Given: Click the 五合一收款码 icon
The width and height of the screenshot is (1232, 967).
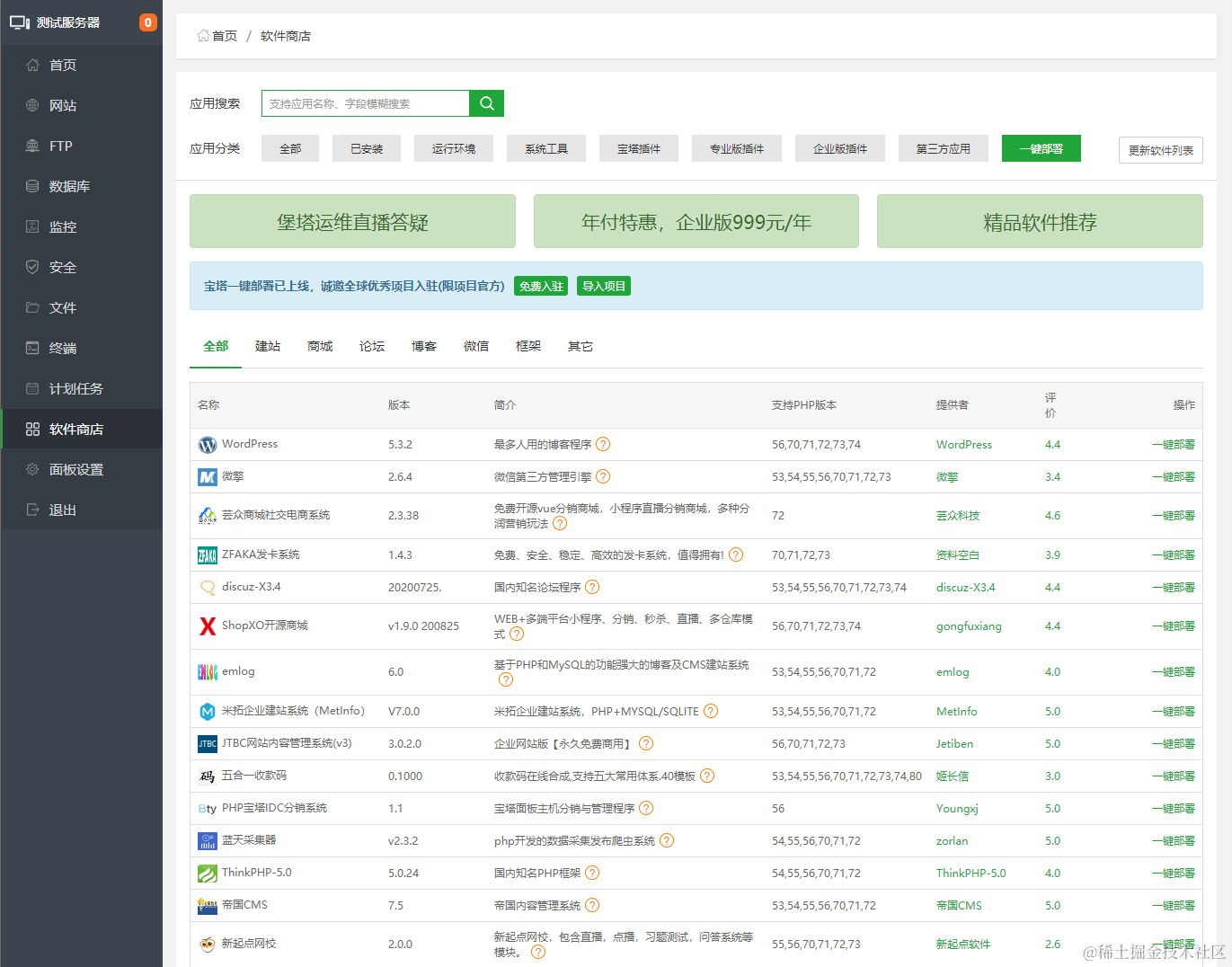Looking at the screenshot, I should (208, 776).
